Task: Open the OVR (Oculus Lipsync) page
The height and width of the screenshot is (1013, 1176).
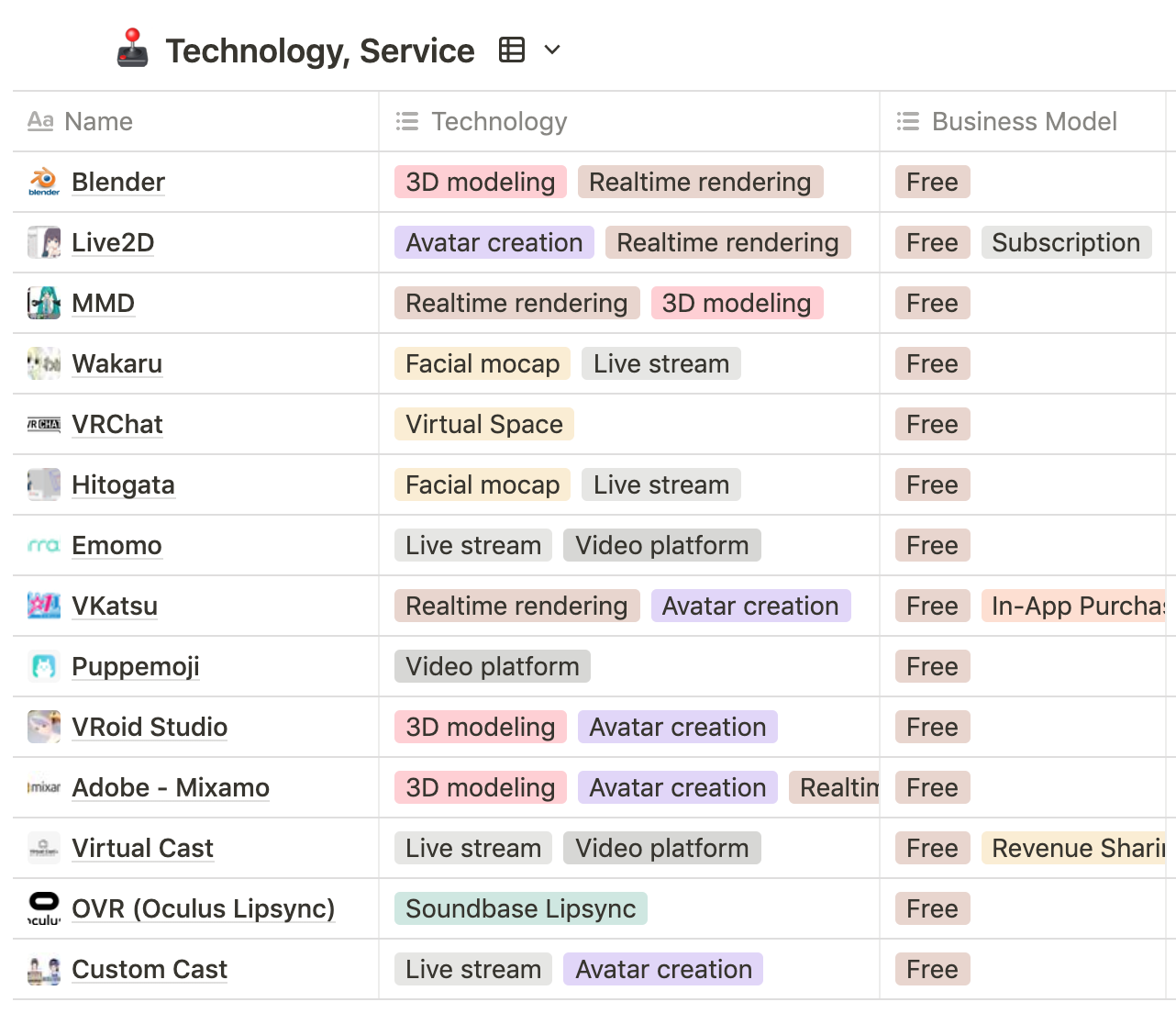Action: click(204, 908)
